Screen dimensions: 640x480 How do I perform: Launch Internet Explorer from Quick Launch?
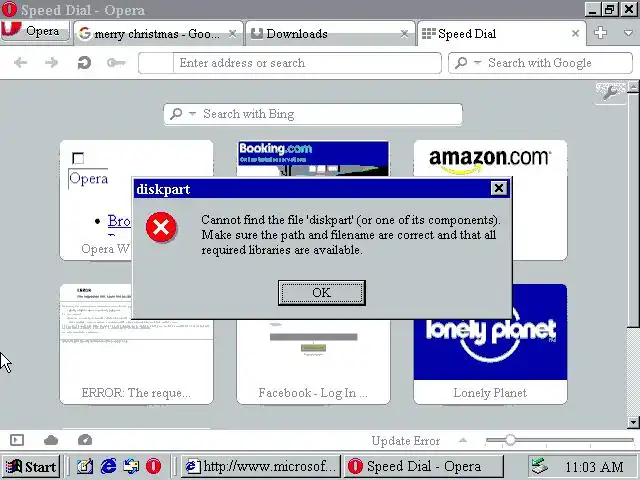108,467
